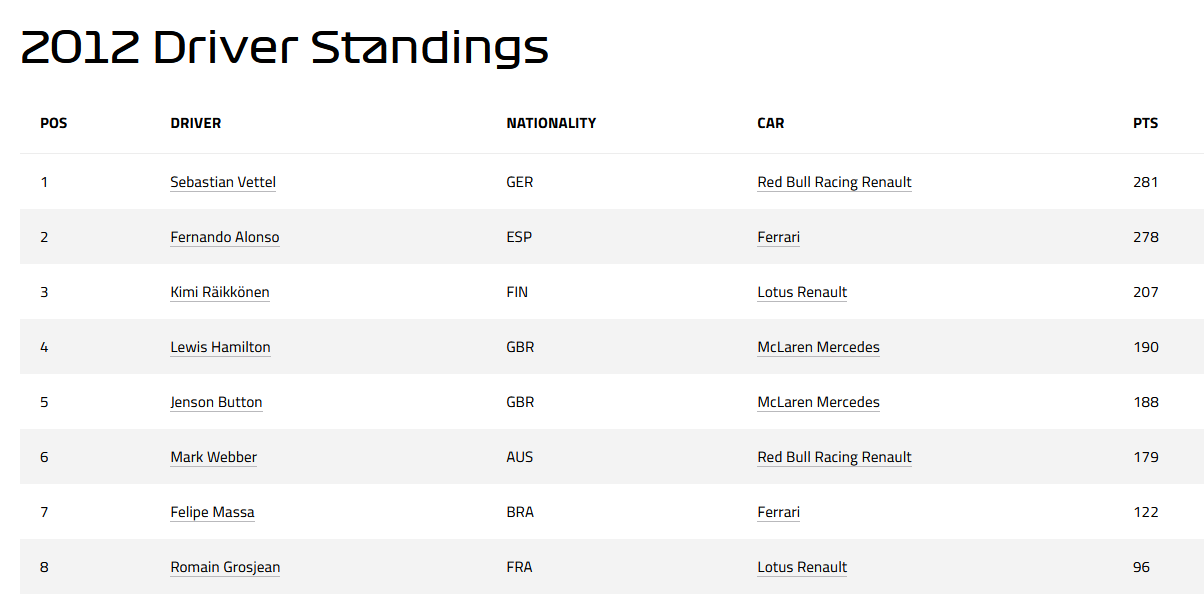Open Romain Grosjean driver page
The image size is (1204, 596).
(x=225, y=567)
